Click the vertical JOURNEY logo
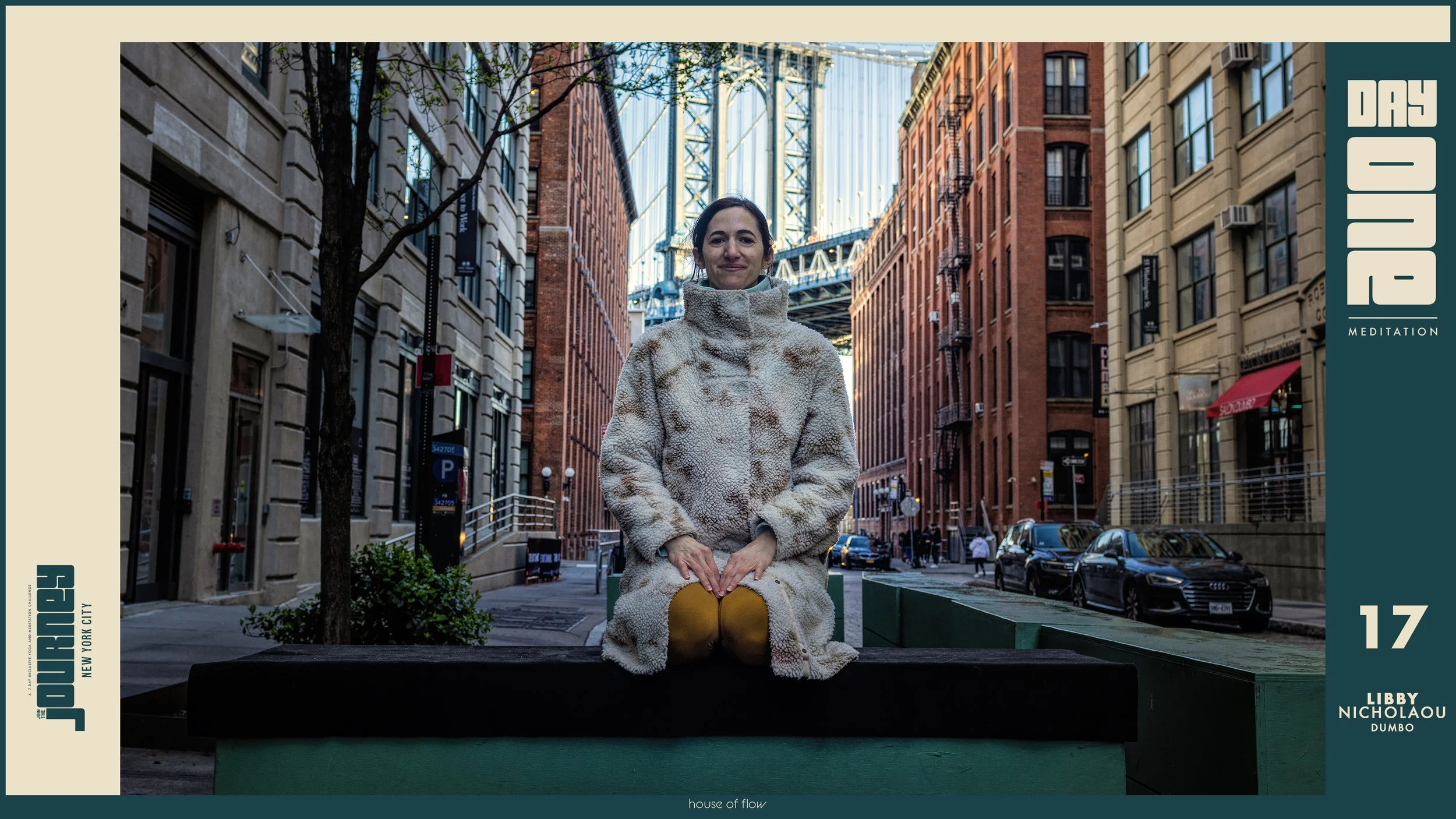This screenshot has height=819, width=1456. pos(56,648)
